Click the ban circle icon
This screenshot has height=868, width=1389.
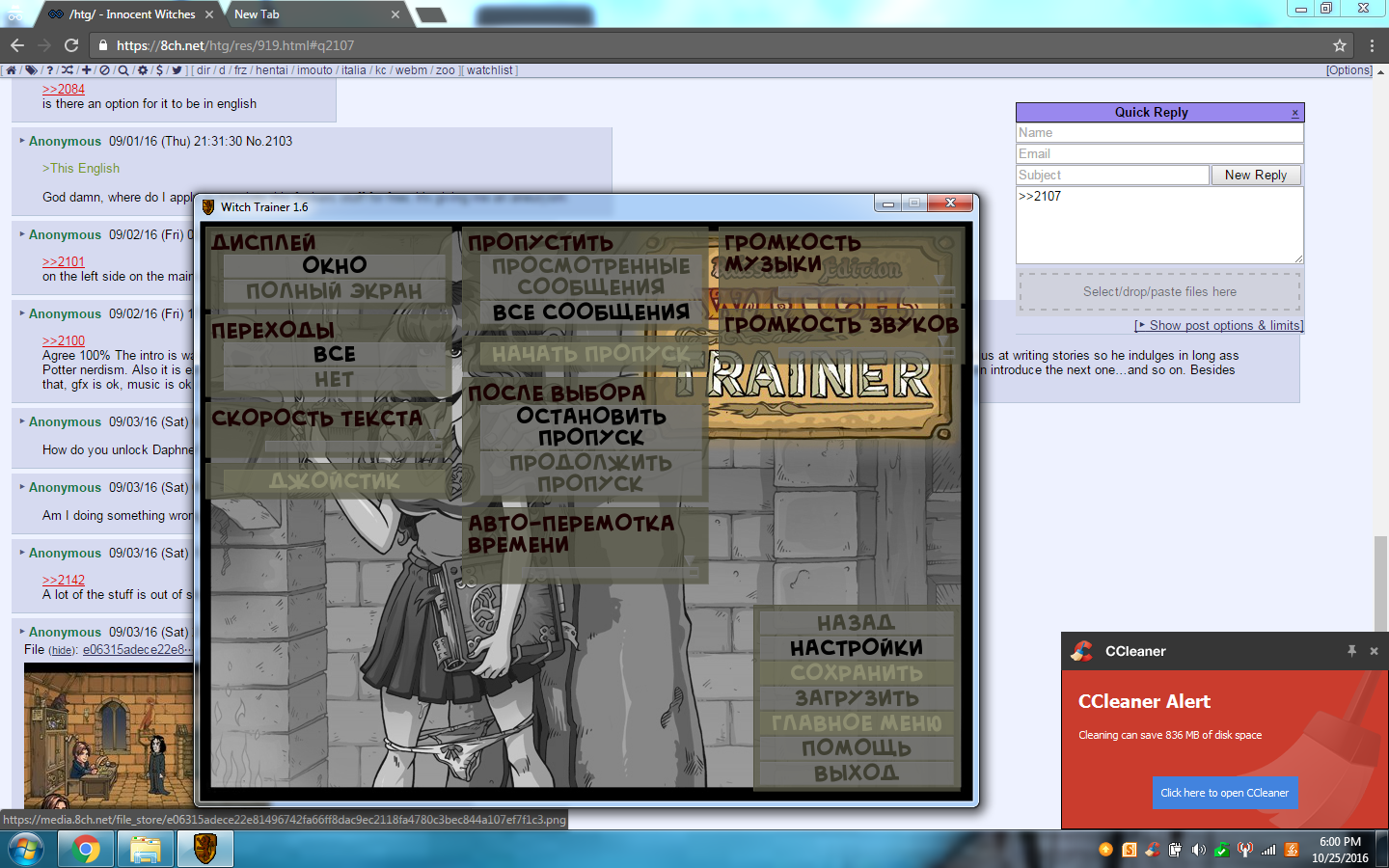pos(104,70)
